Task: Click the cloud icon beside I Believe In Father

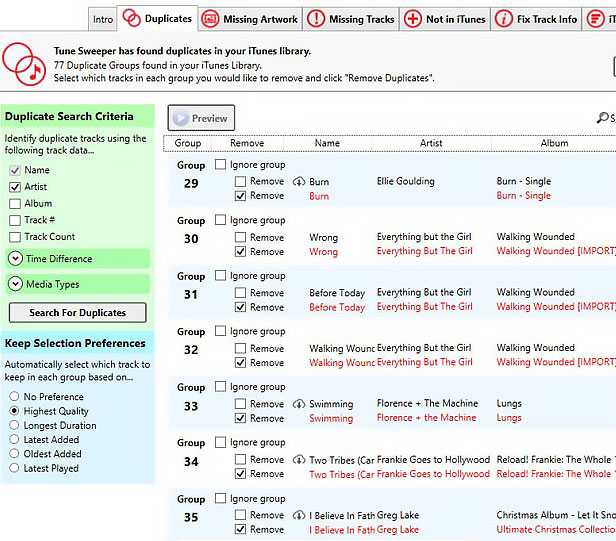Action: 299,515
